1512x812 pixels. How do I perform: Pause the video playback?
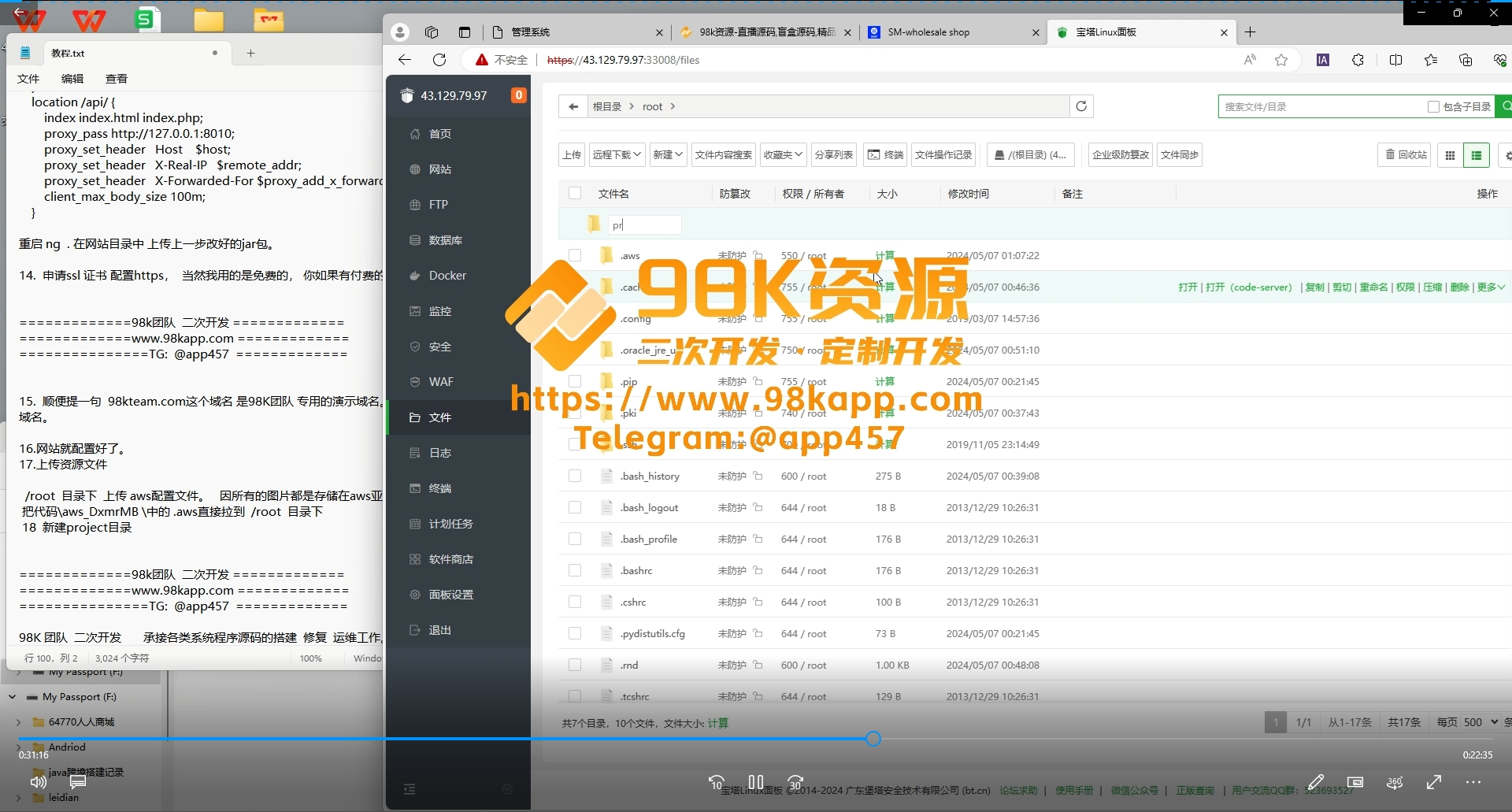(756, 782)
